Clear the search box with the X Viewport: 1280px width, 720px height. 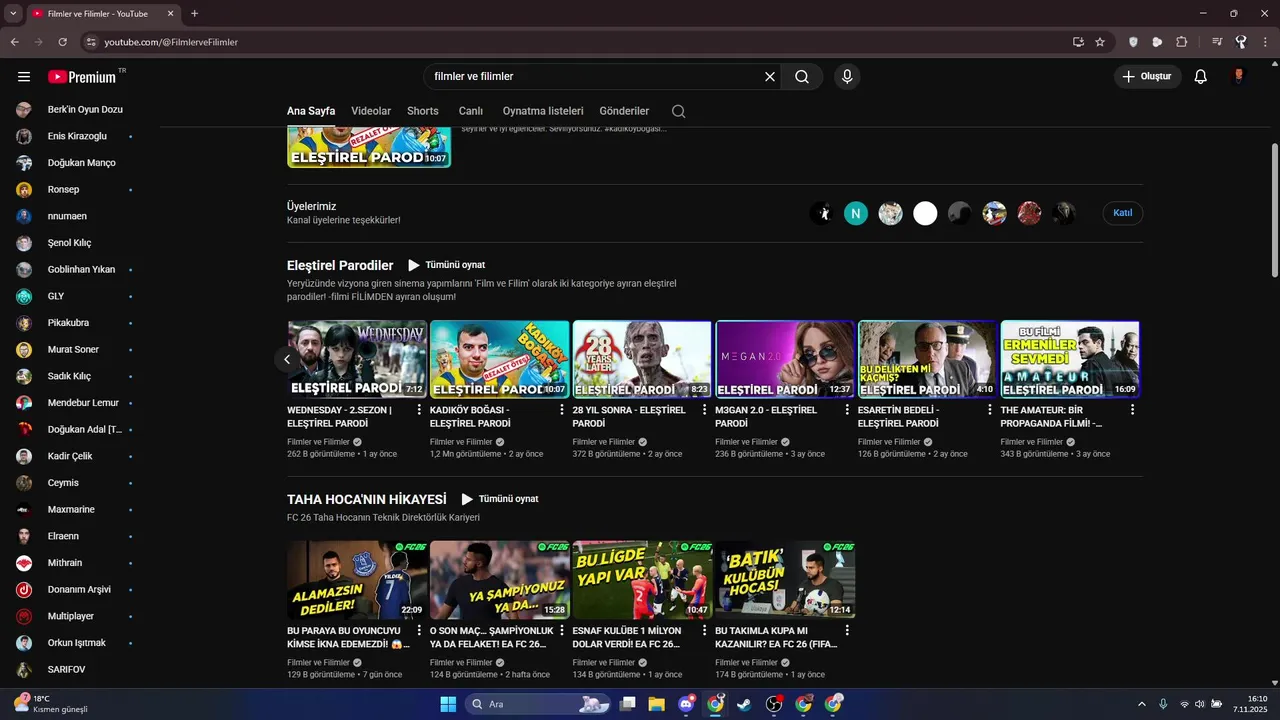pyautogui.click(x=770, y=77)
